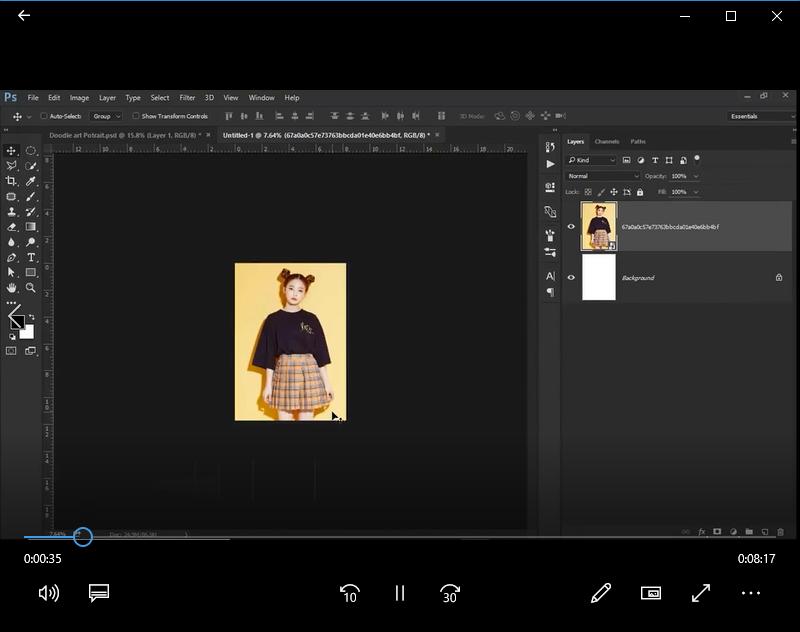
Task: Select the Crop tool
Action: click(12, 181)
